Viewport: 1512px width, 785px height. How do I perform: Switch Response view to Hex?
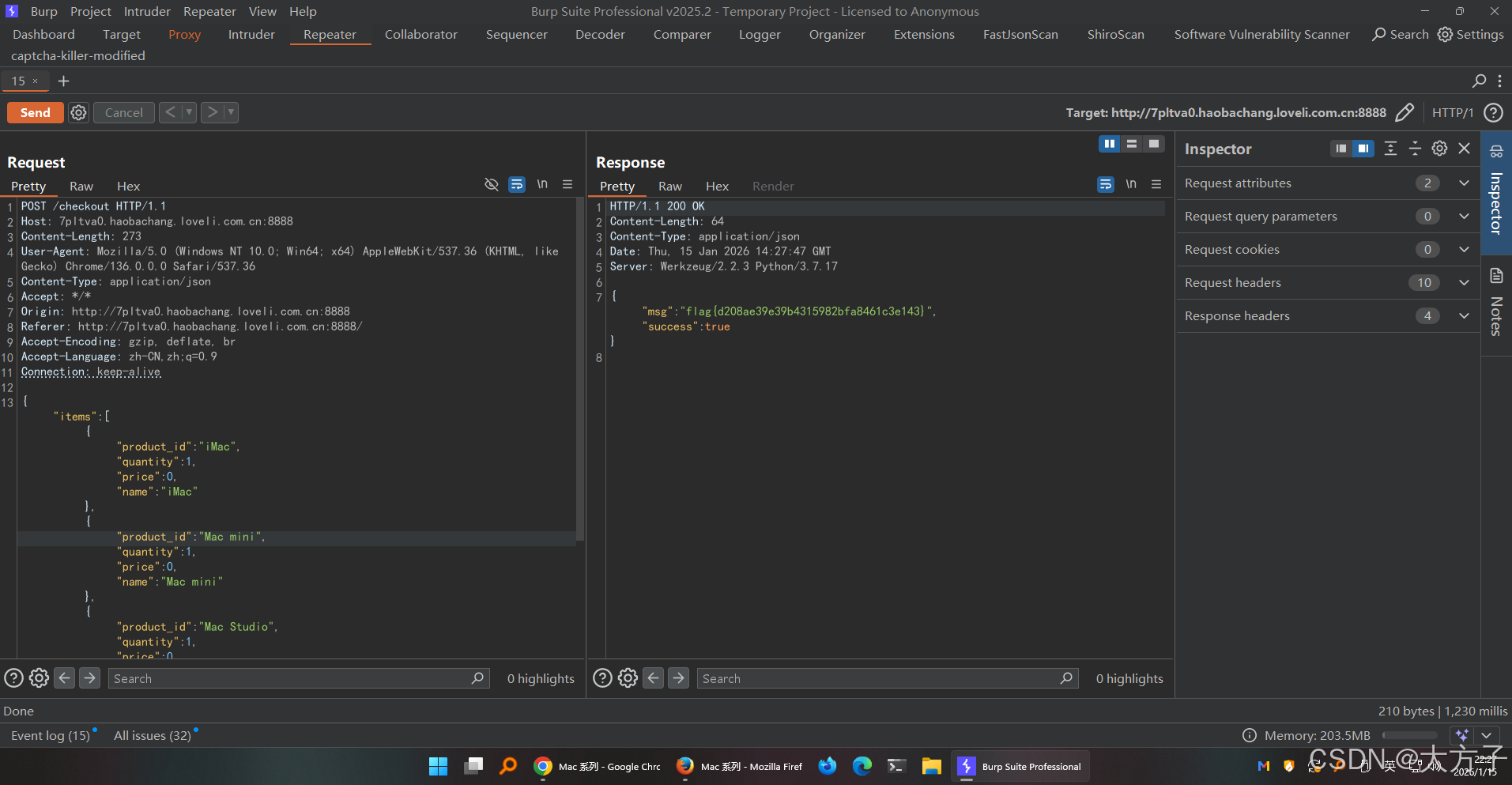click(x=717, y=187)
